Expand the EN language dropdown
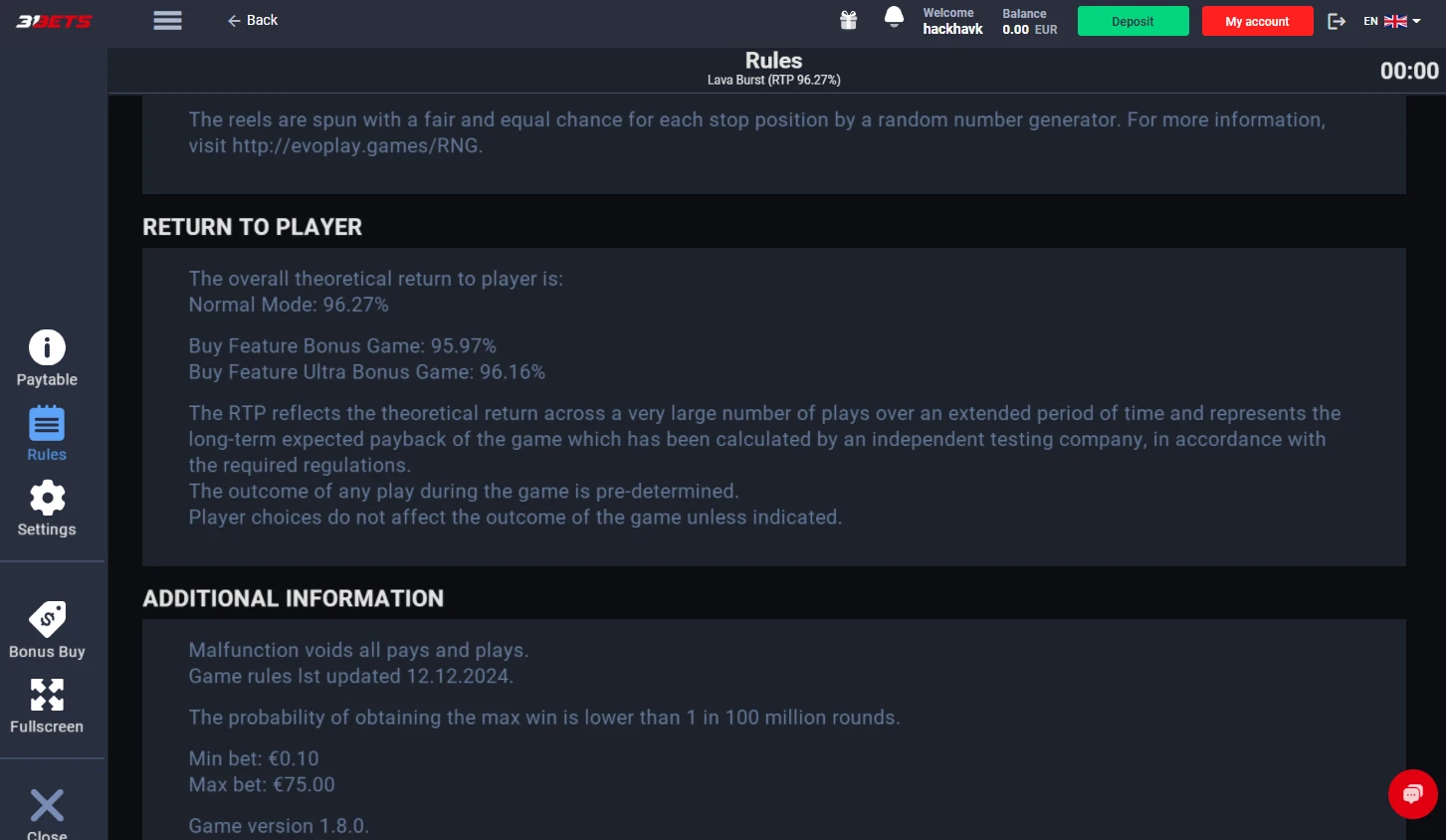This screenshot has height=840, width=1446. 1392,21
